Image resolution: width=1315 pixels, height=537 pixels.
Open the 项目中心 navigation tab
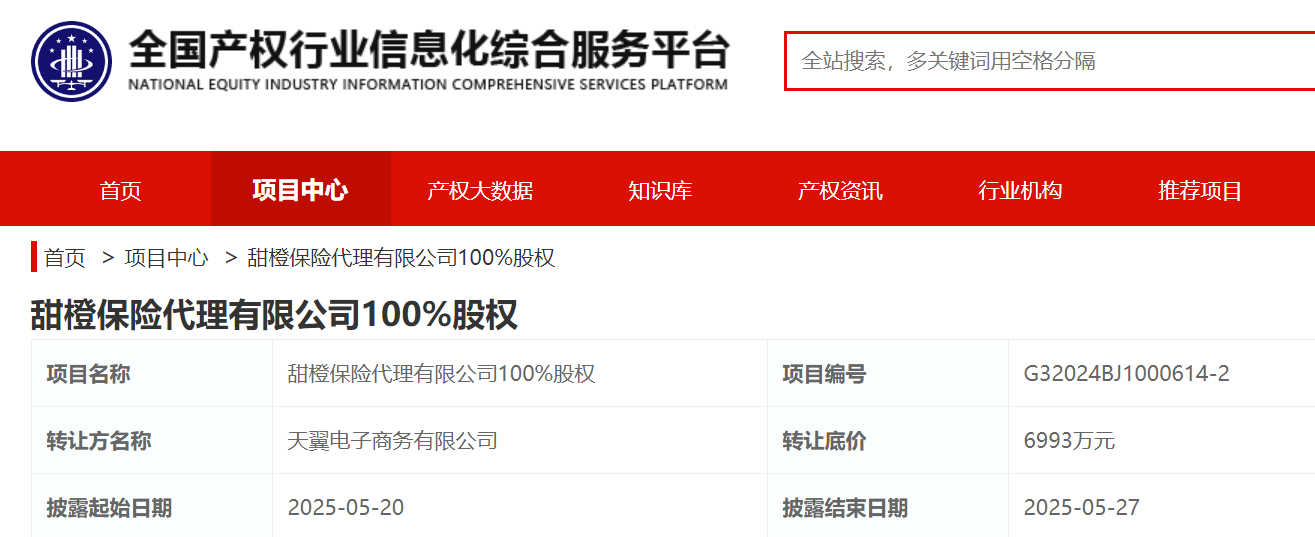pyautogui.click(x=300, y=190)
